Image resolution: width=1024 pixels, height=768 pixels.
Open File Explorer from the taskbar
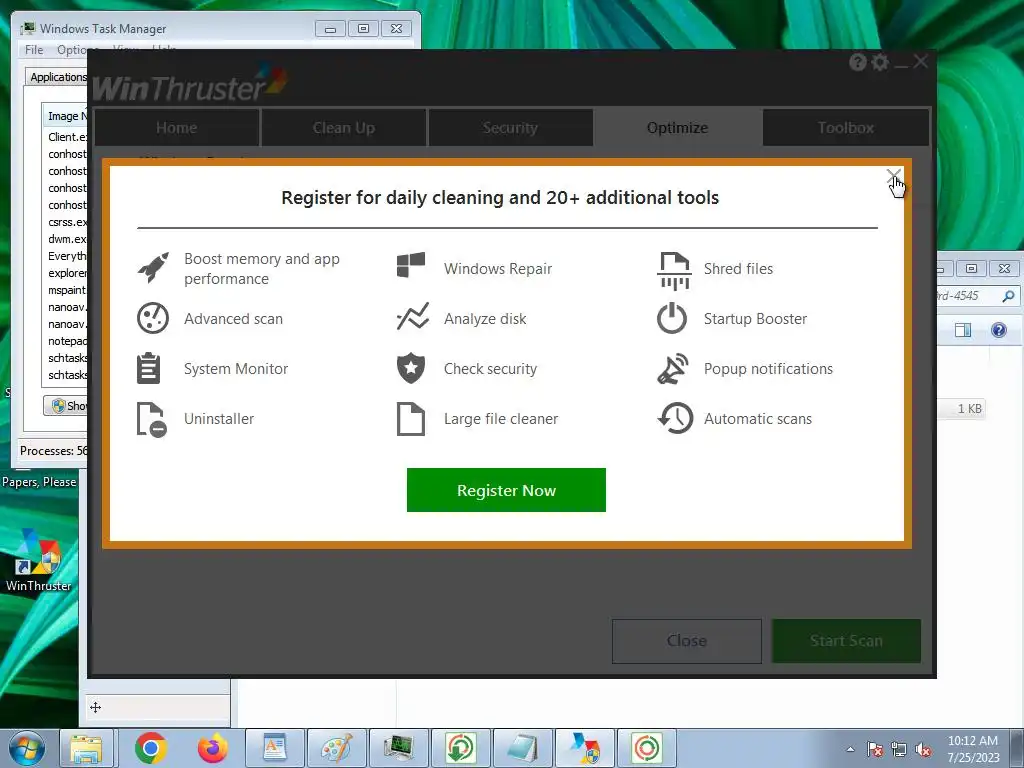coord(87,748)
